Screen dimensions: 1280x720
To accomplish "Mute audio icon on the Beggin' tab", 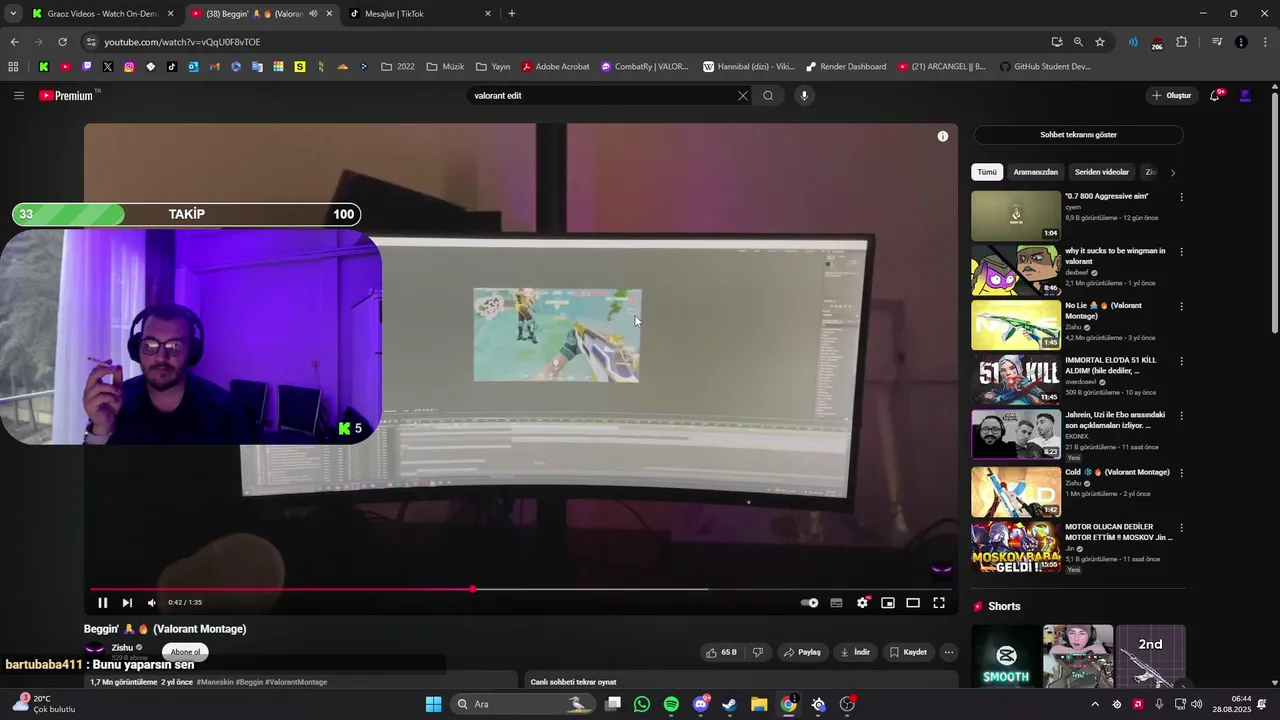I will 313,14.
